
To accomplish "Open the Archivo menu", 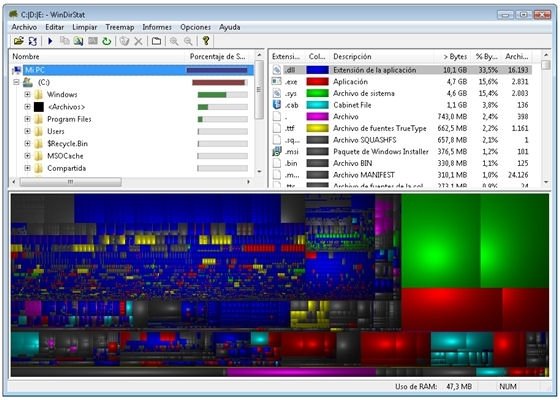I will pos(24,27).
